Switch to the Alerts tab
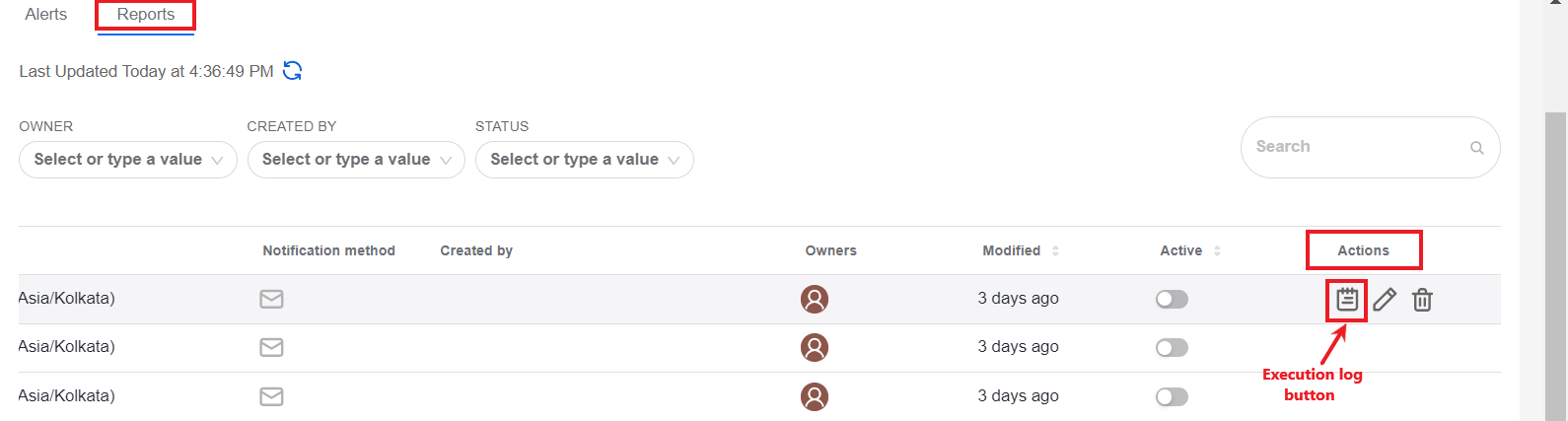Image resolution: width=1568 pixels, height=421 pixels. coord(46,15)
